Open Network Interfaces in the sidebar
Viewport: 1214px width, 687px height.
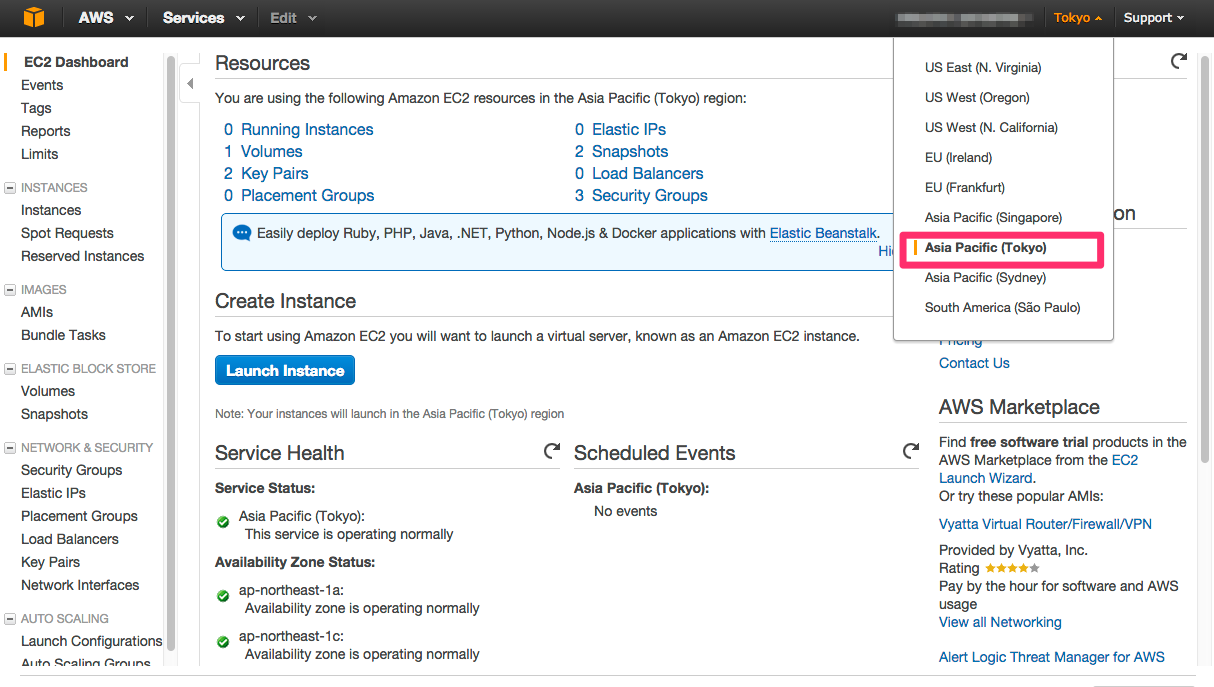pyautogui.click(x=80, y=585)
